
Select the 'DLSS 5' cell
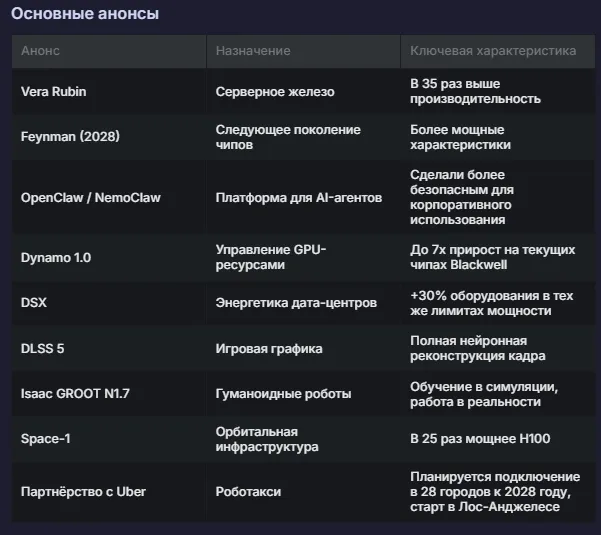point(109,348)
